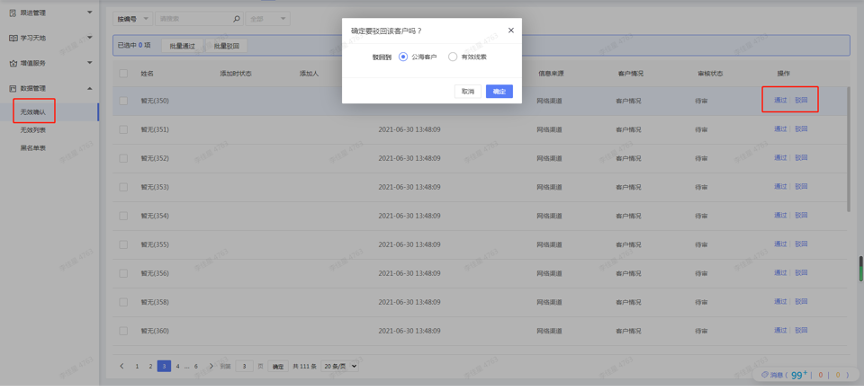Click 通过 link in the 暂无(354) row
Screen dimensions: 864x387
pyautogui.click(x=780, y=215)
